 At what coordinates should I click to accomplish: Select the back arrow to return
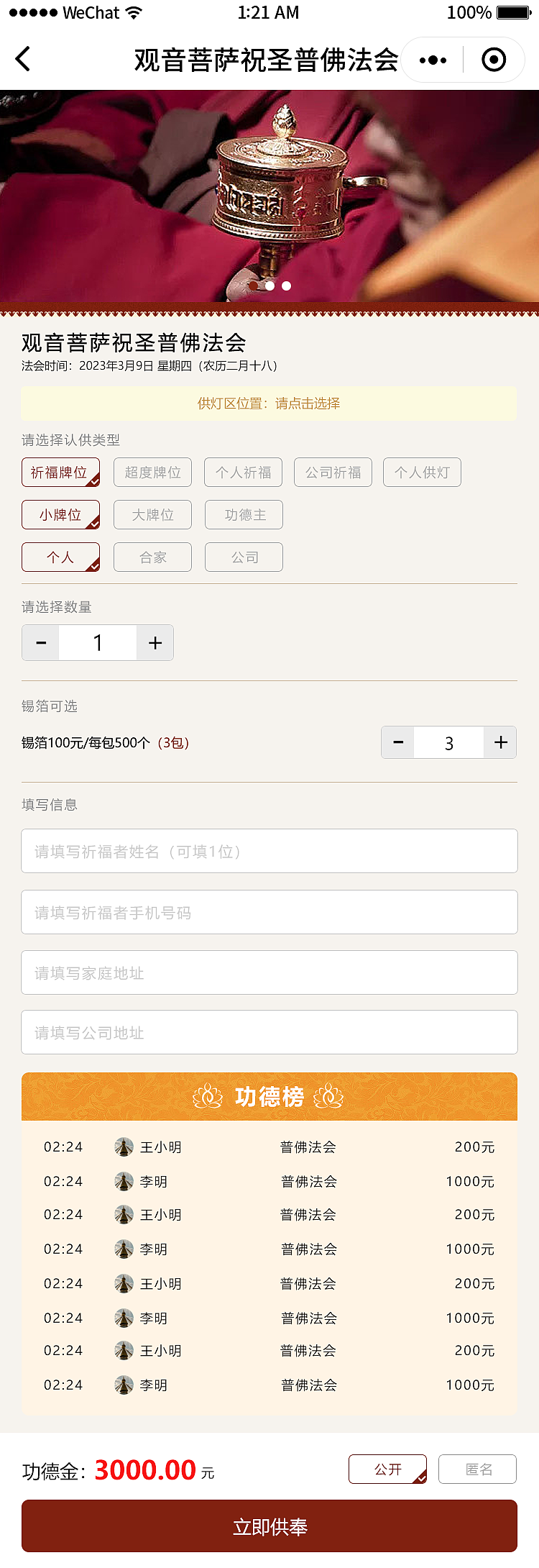(24, 60)
